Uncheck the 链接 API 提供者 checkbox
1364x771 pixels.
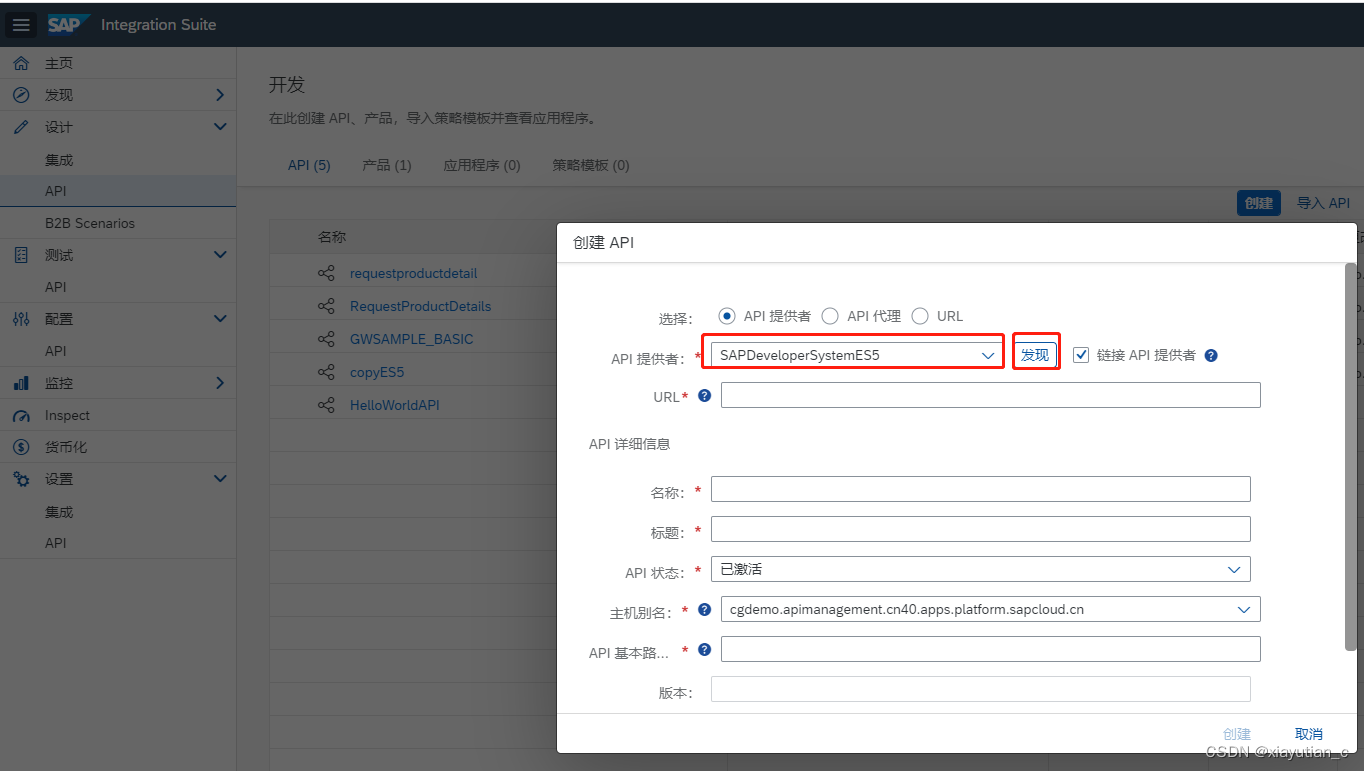click(x=1080, y=354)
